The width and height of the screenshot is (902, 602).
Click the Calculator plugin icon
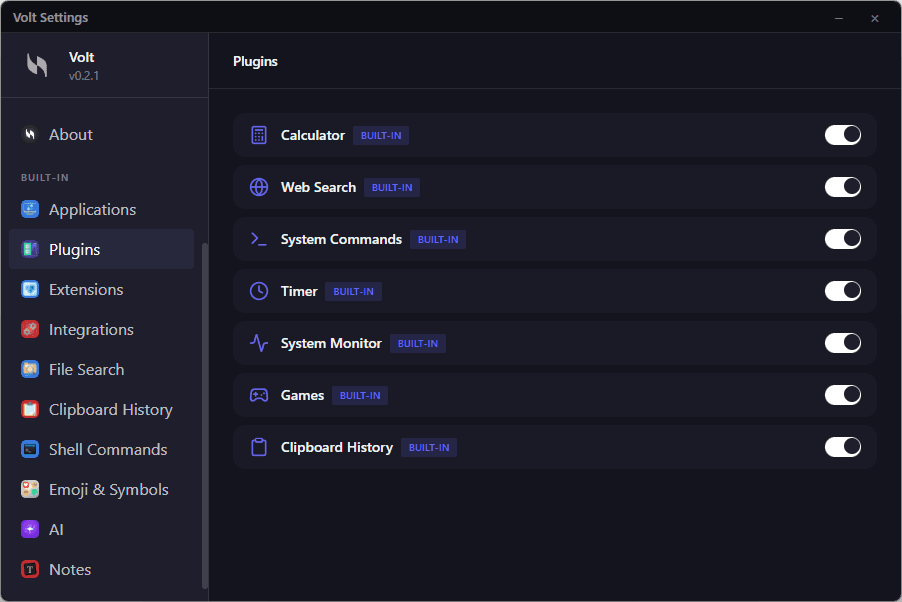pos(259,135)
